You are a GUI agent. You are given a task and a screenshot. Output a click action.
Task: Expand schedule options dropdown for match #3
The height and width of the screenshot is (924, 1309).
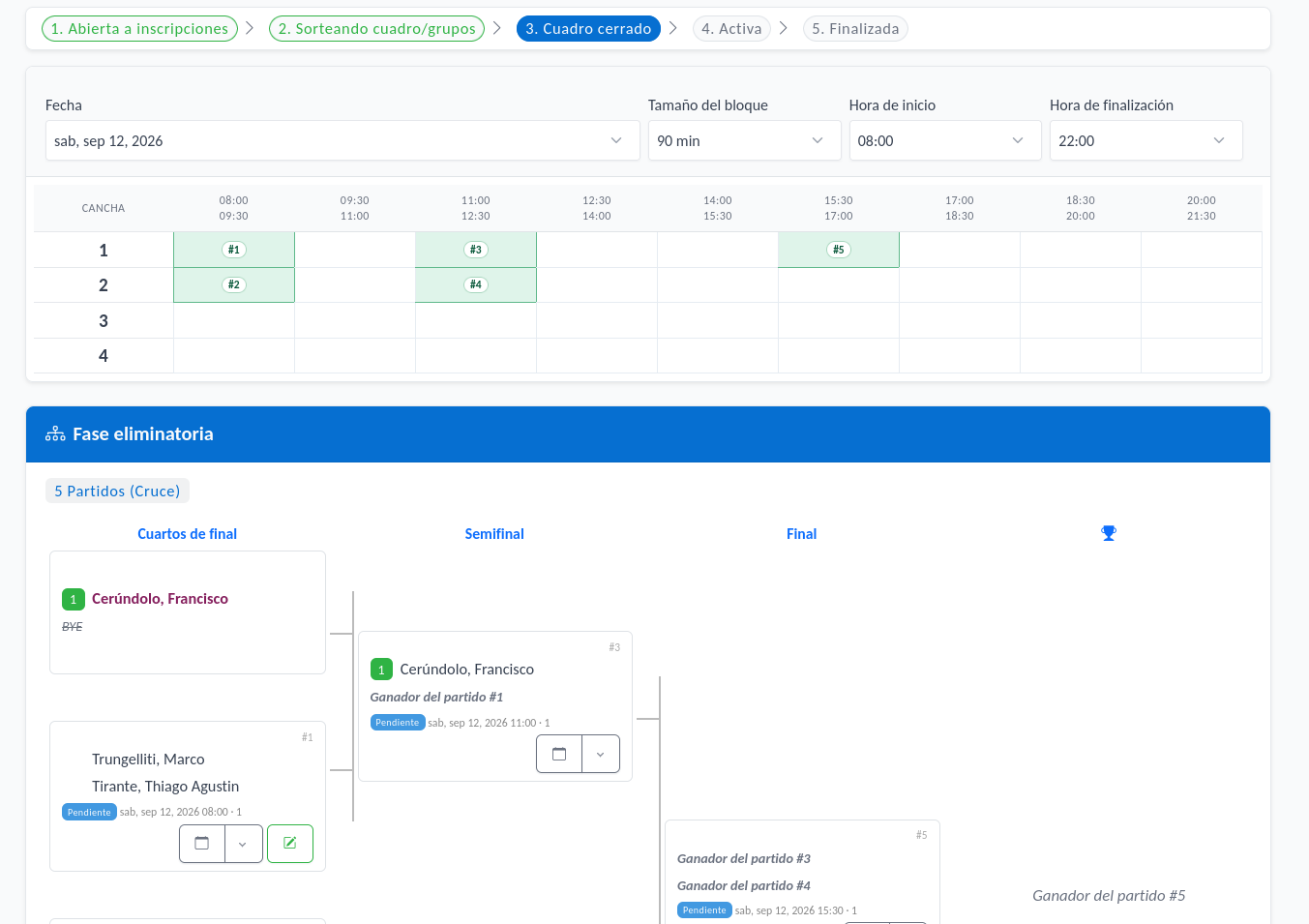coord(601,754)
